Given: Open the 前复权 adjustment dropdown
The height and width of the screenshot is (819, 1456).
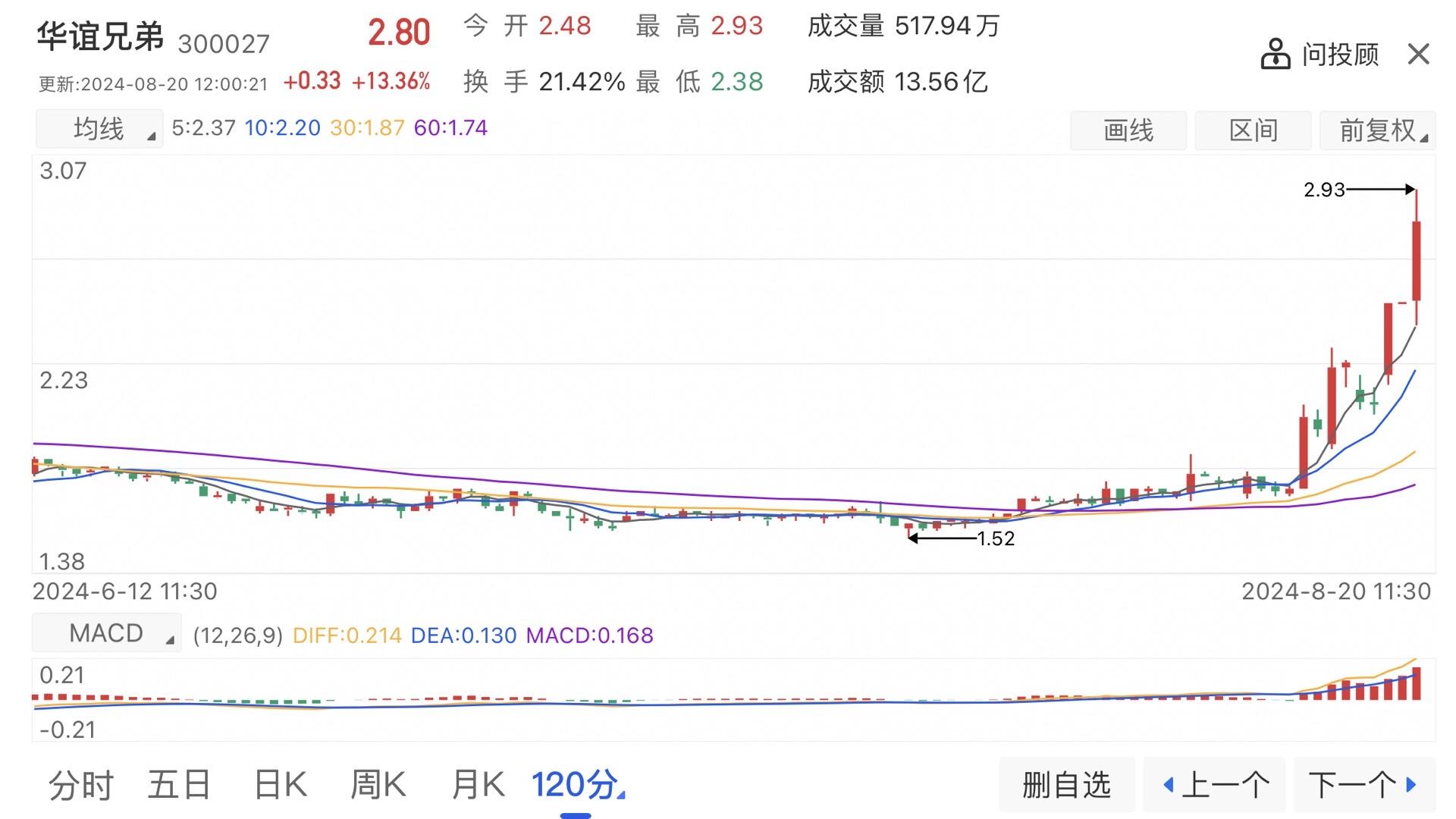Looking at the screenshot, I should click(1377, 130).
